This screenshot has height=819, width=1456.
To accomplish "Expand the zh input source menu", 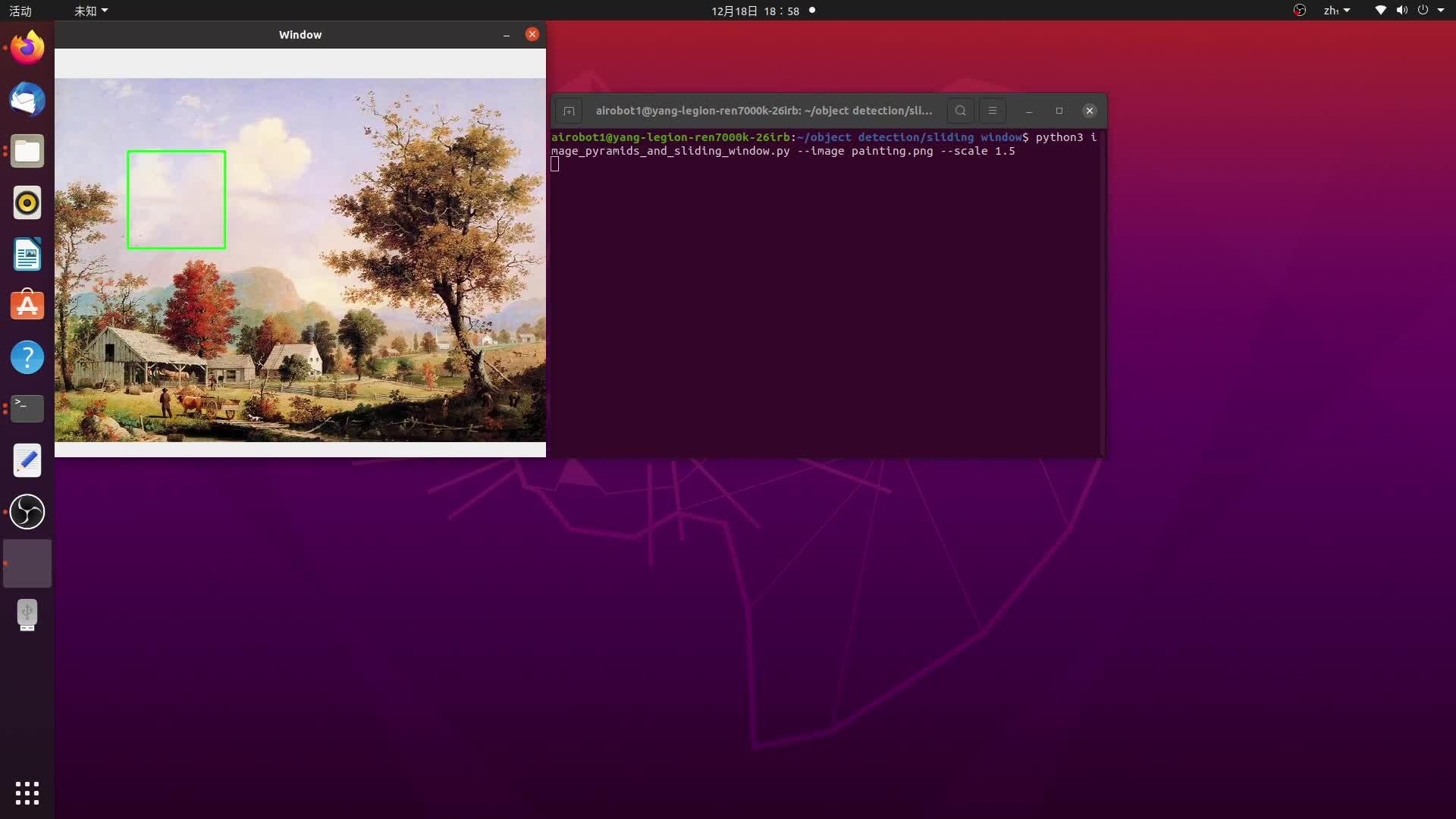I will click(1336, 11).
